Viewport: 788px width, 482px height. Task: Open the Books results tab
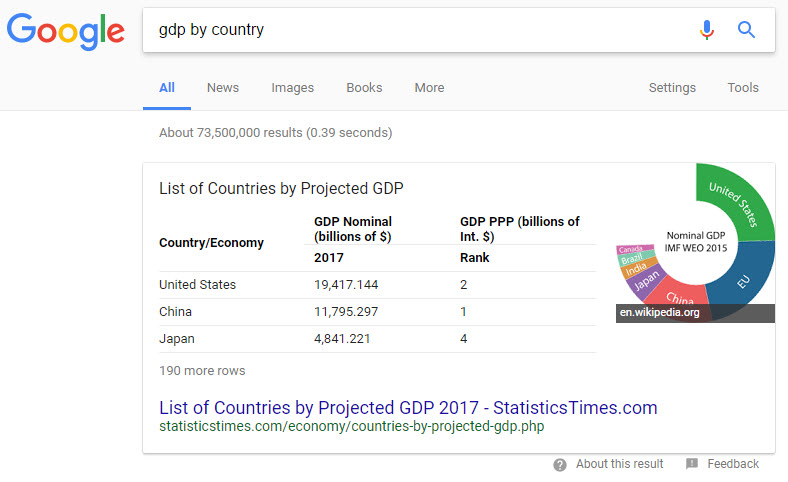(x=364, y=88)
